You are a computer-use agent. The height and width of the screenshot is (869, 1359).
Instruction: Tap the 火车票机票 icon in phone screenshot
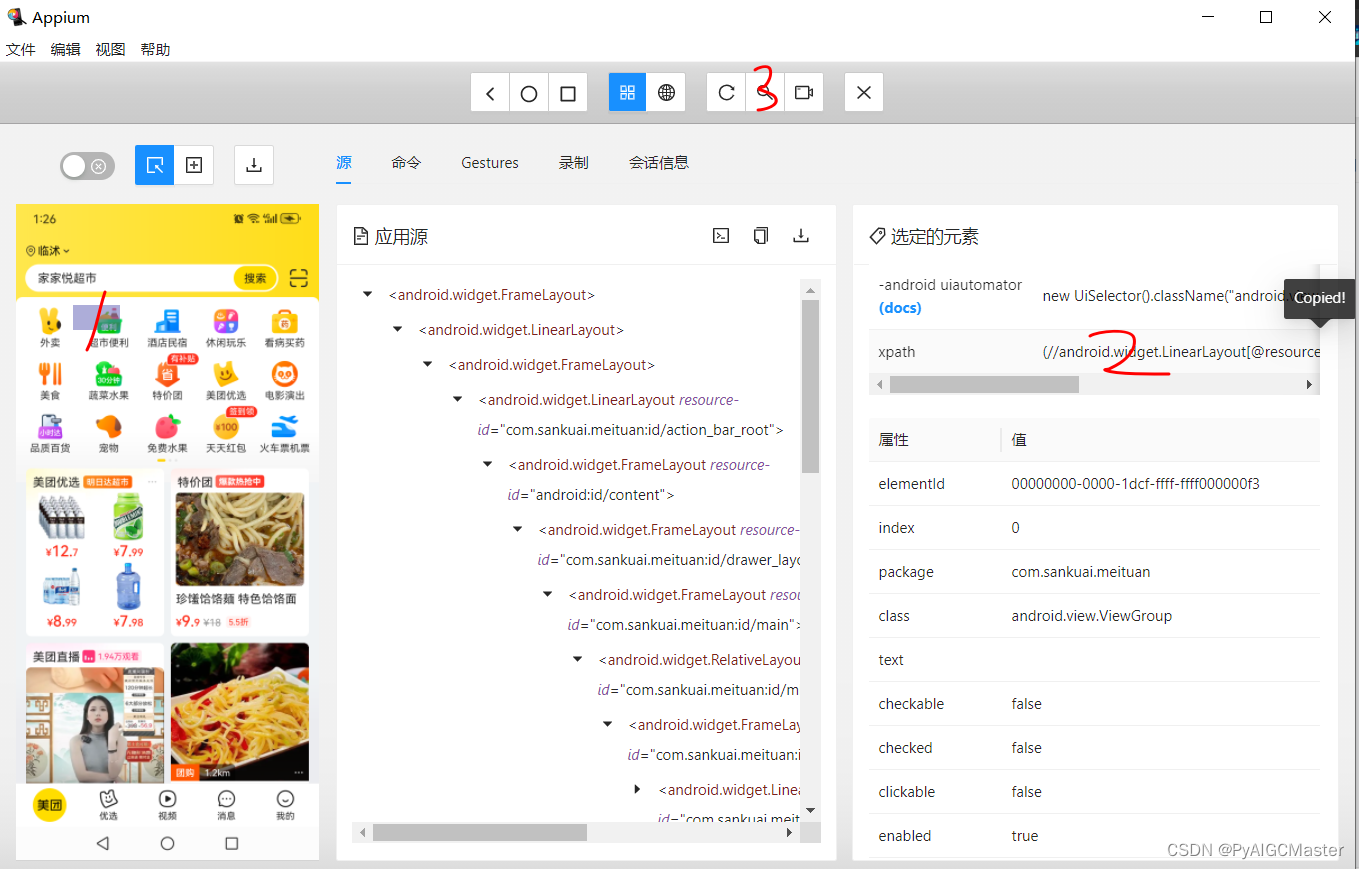click(284, 434)
